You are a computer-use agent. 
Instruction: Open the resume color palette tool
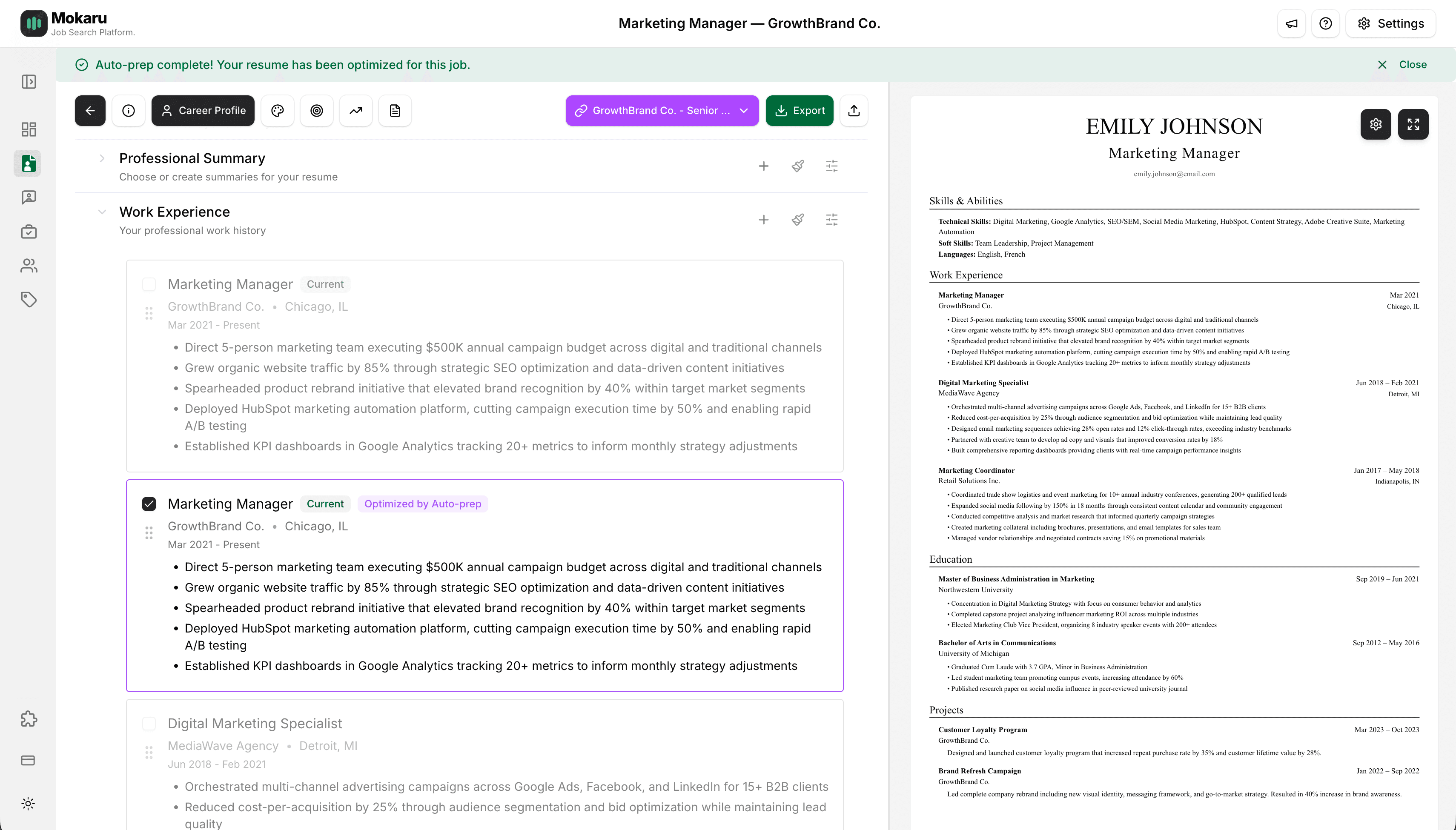coord(278,110)
